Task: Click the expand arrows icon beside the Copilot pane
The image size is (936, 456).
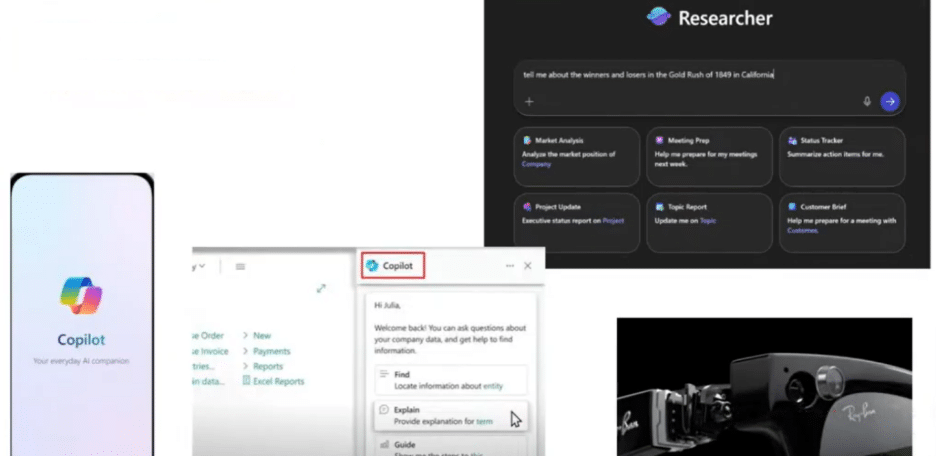Action: click(321, 288)
